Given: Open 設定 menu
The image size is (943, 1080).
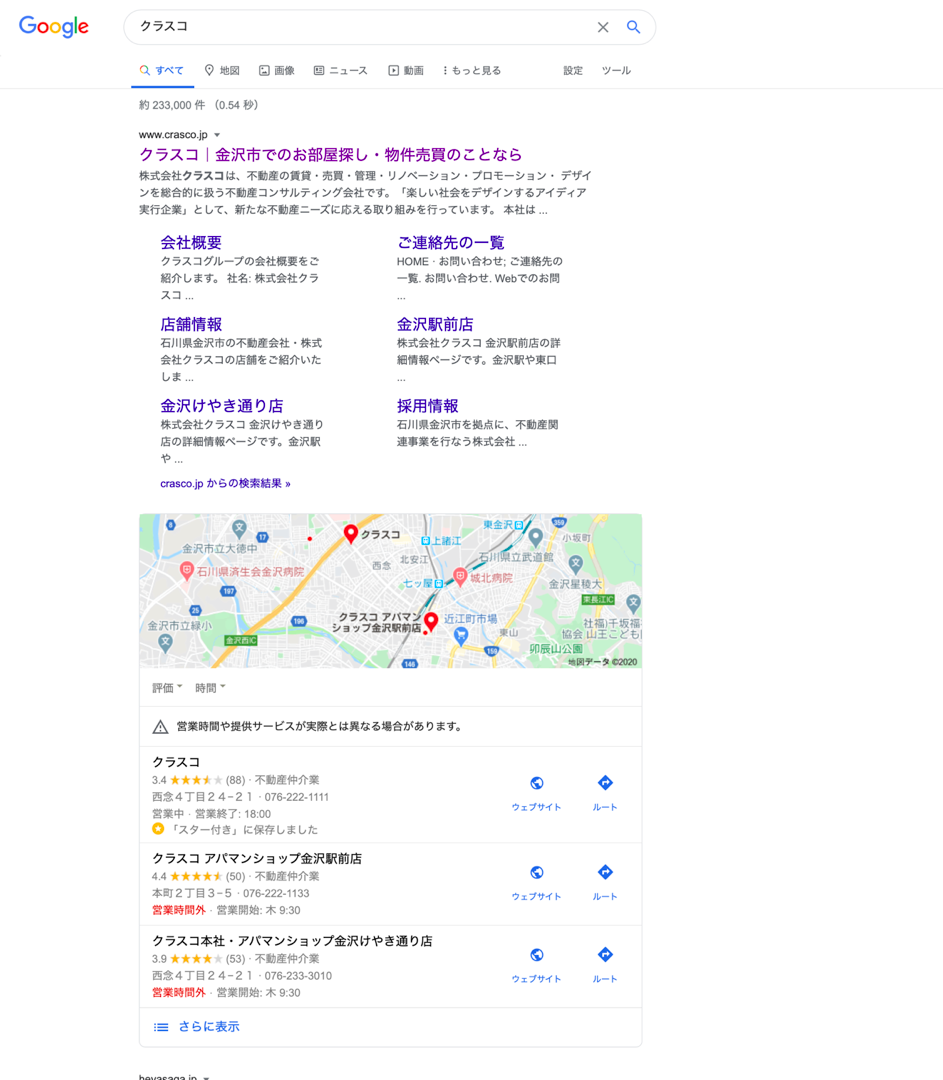Looking at the screenshot, I should [x=572, y=70].
